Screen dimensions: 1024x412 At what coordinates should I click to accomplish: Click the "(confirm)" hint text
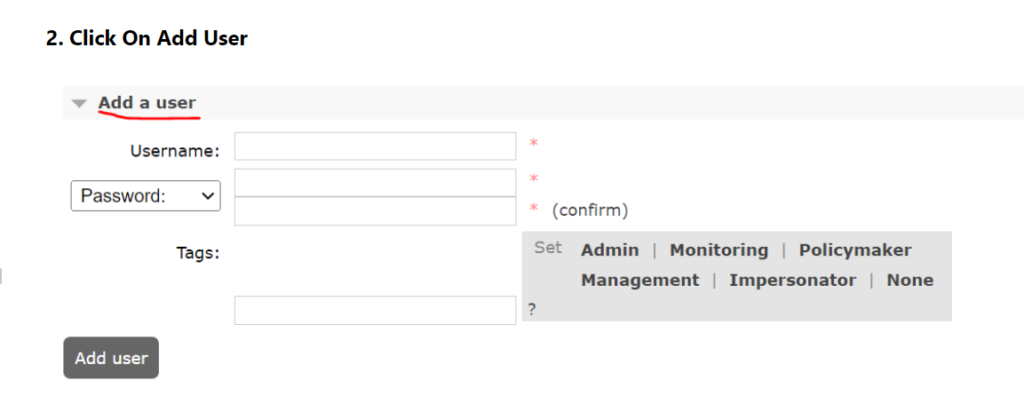pyautogui.click(x=590, y=210)
